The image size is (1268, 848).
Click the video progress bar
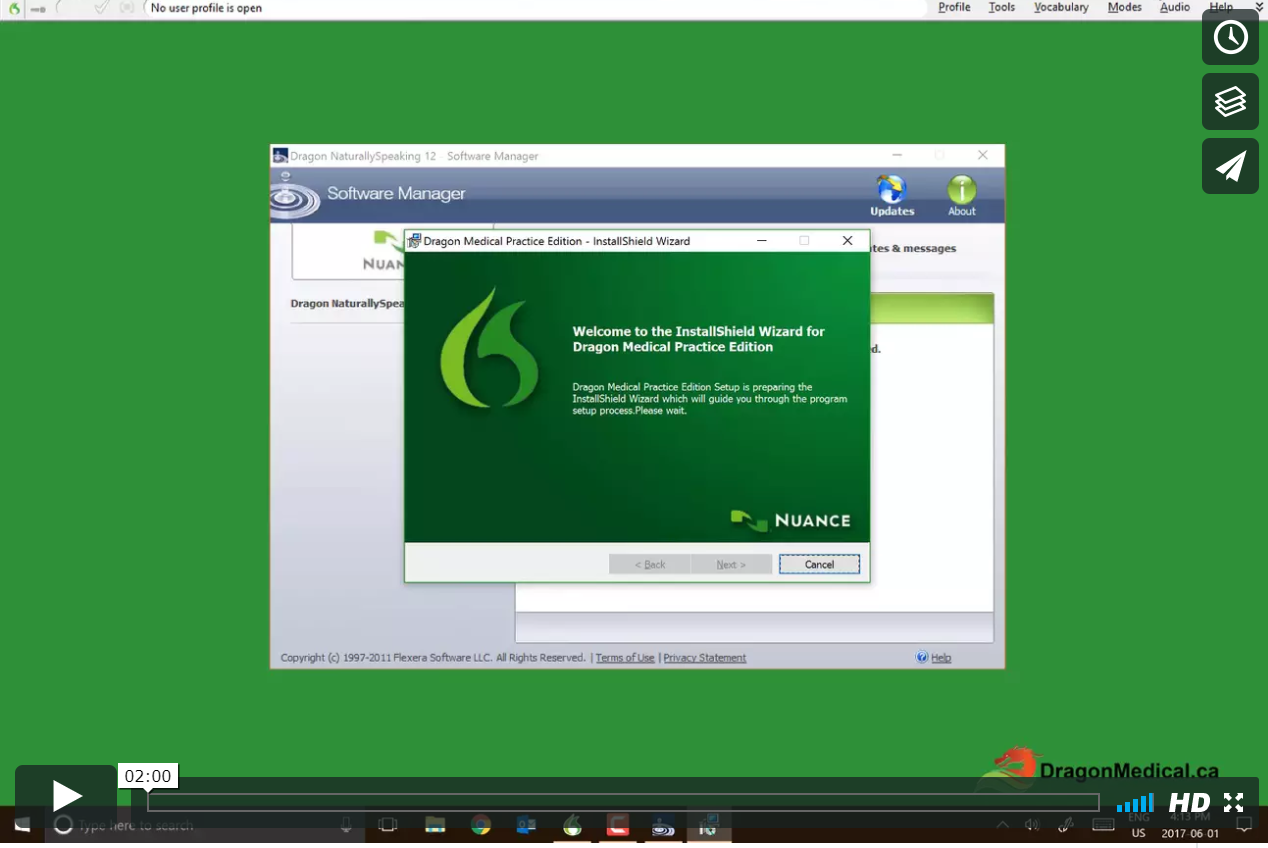623,802
